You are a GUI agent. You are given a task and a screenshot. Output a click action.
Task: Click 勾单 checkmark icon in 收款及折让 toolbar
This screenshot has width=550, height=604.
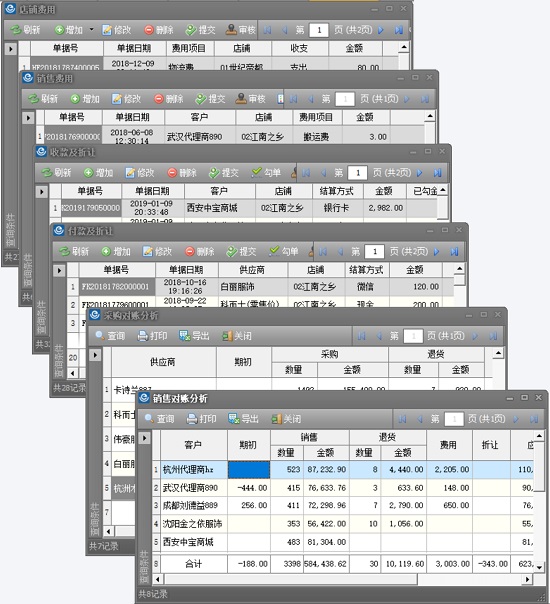[x=257, y=173]
